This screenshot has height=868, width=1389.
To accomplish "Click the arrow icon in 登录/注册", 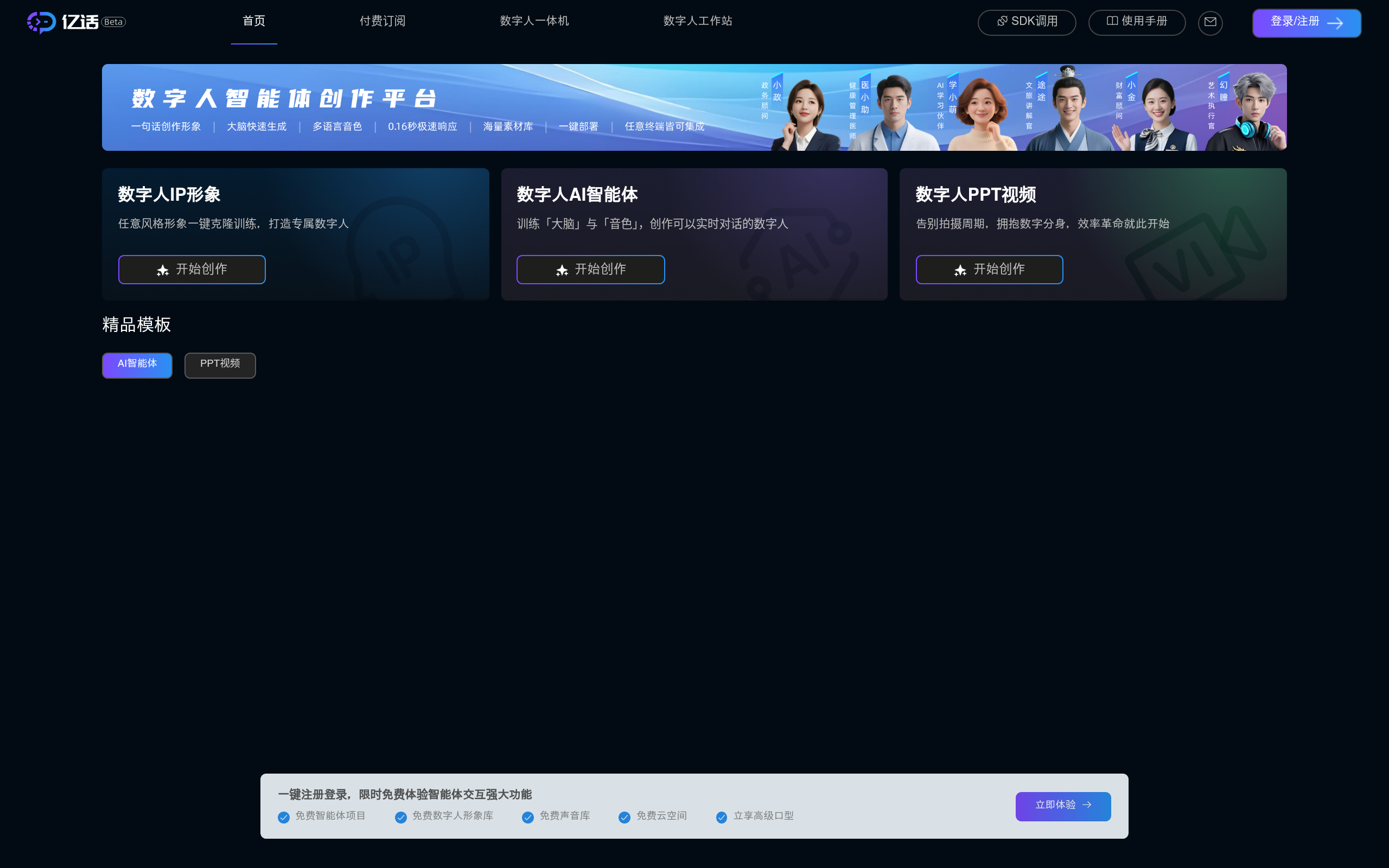I will [x=1335, y=23].
